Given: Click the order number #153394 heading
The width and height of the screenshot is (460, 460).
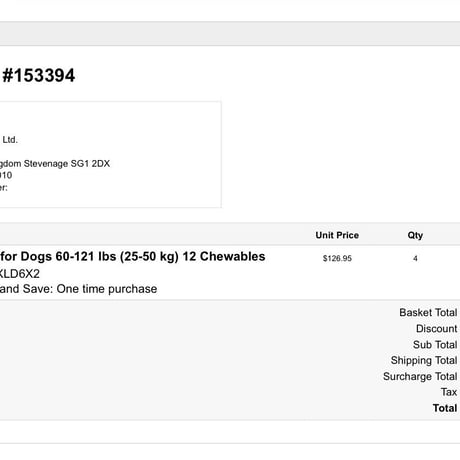Looking at the screenshot, I should point(38,75).
